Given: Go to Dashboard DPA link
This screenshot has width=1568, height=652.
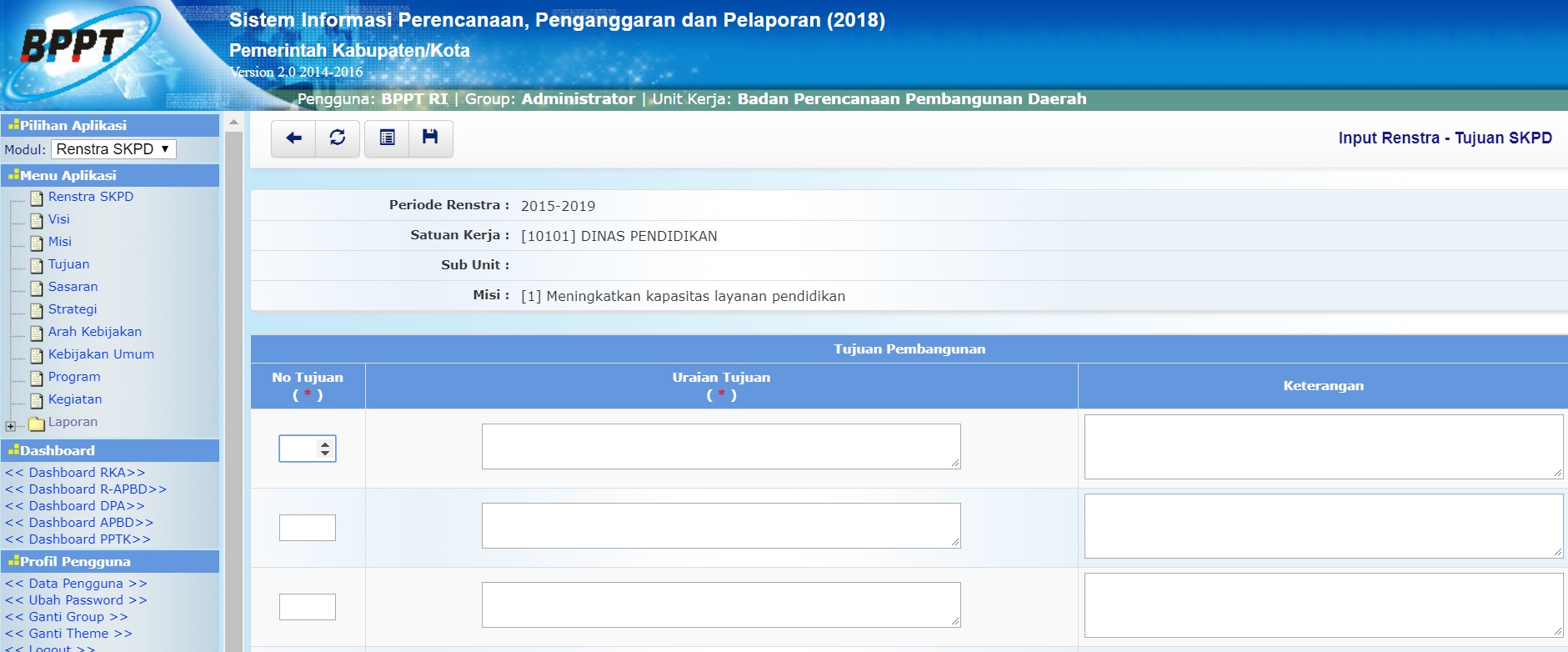Looking at the screenshot, I should 75,506.
